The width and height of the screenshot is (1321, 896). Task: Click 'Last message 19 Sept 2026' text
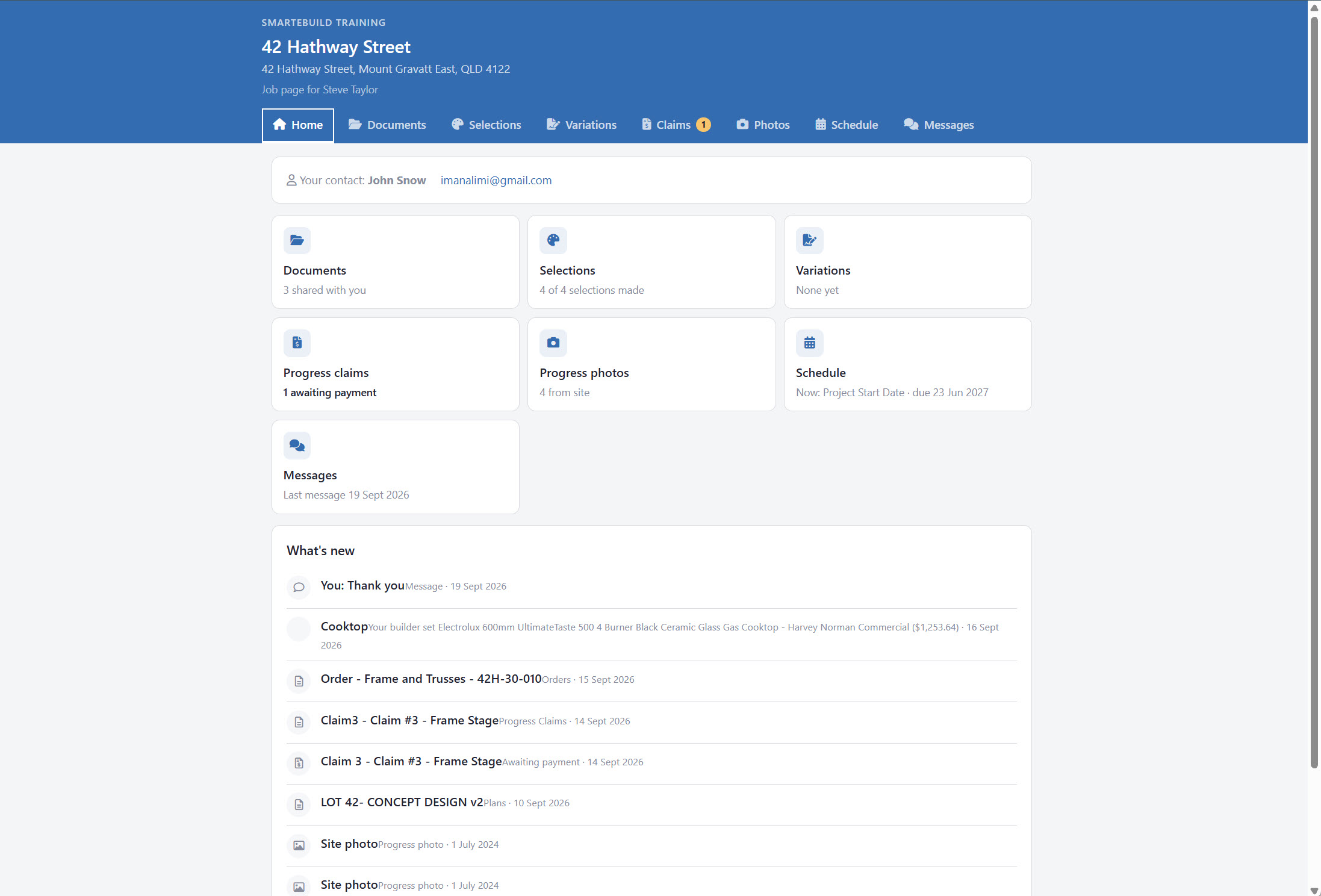346,495
